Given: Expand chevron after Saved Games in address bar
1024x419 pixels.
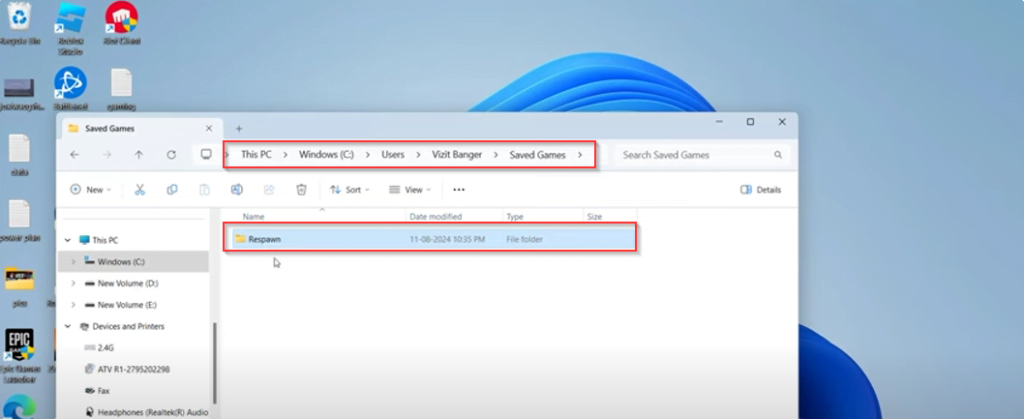Looking at the screenshot, I should [579, 155].
